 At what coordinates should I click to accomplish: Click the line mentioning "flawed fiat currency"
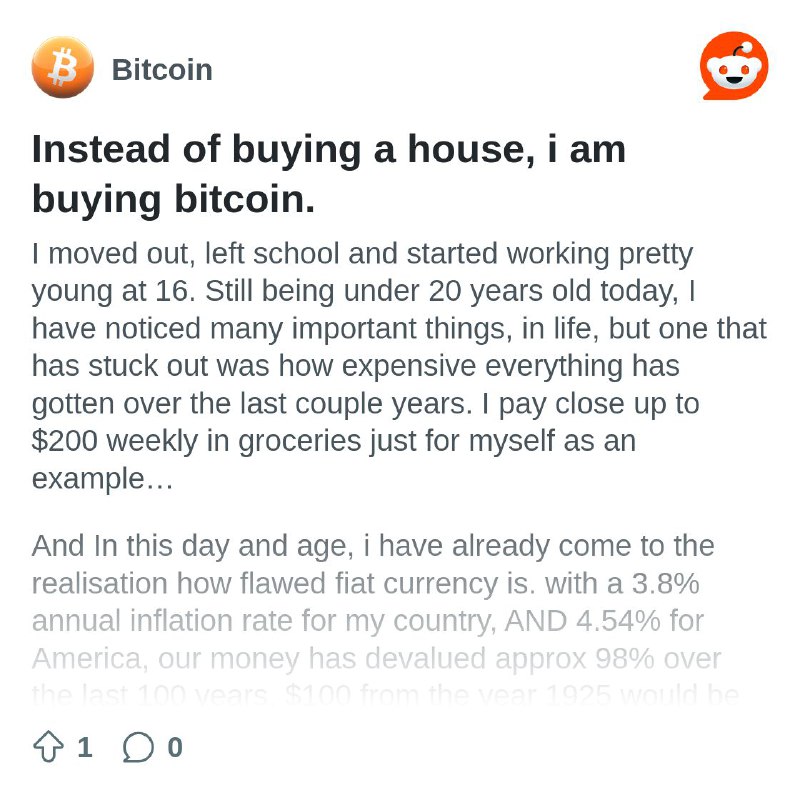pyautogui.click(x=365, y=584)
